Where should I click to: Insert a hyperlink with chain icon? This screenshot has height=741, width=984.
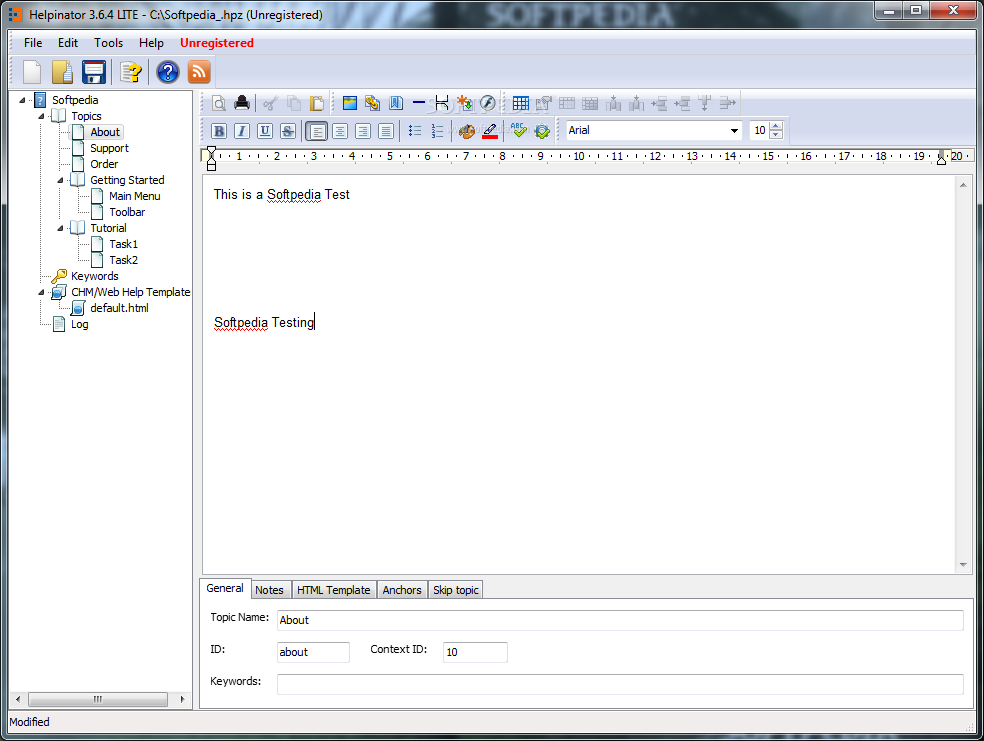coord(373,104)
